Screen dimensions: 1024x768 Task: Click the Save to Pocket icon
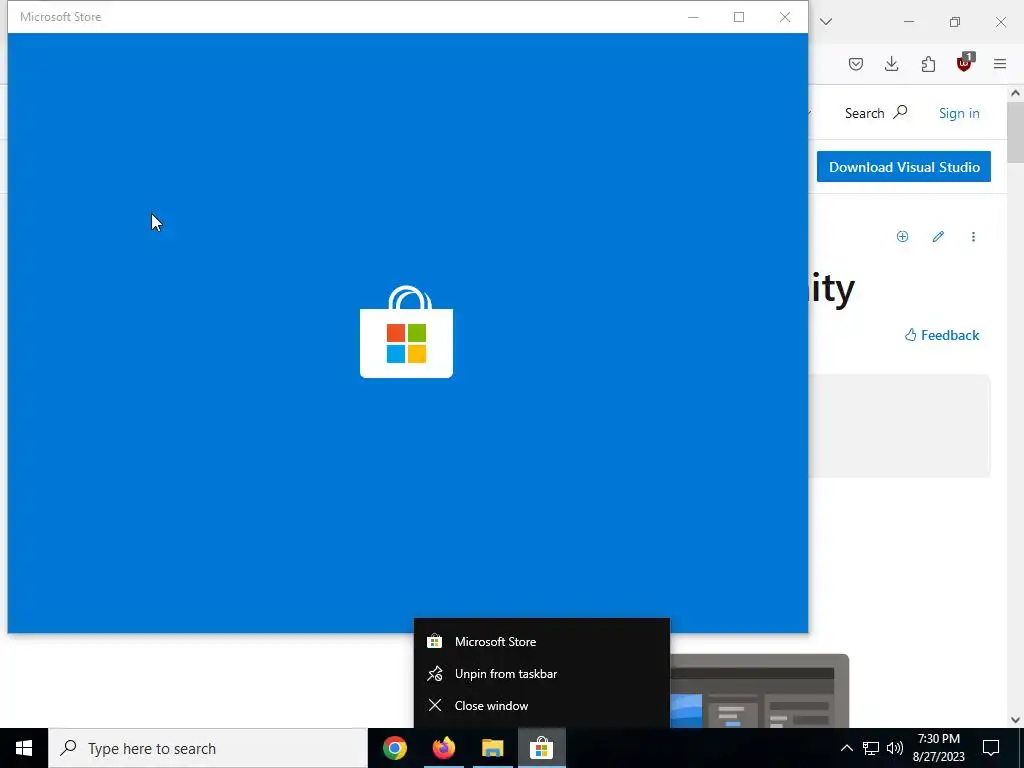pos(856,63)
